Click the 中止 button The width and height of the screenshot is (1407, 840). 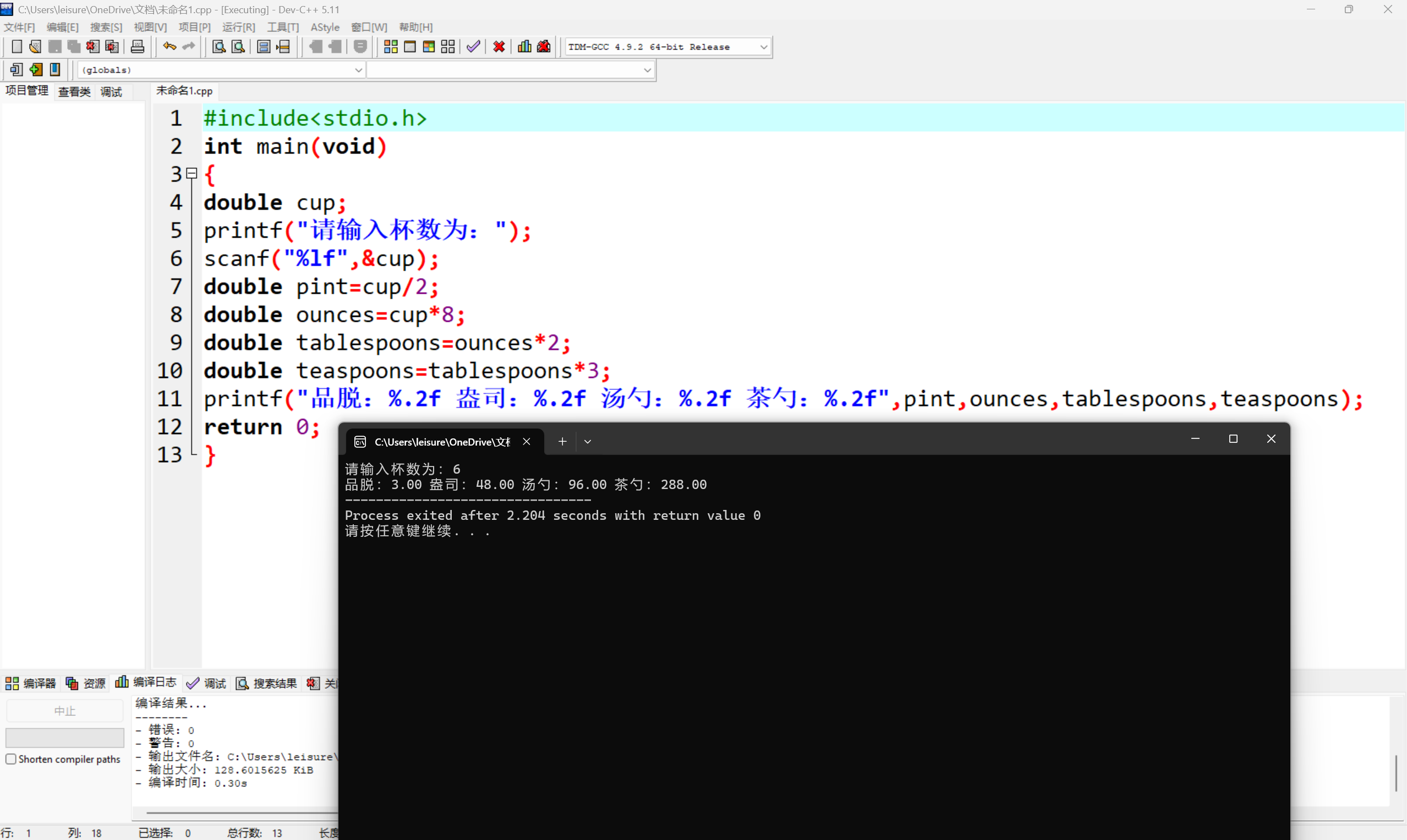(x=64, y=710)
